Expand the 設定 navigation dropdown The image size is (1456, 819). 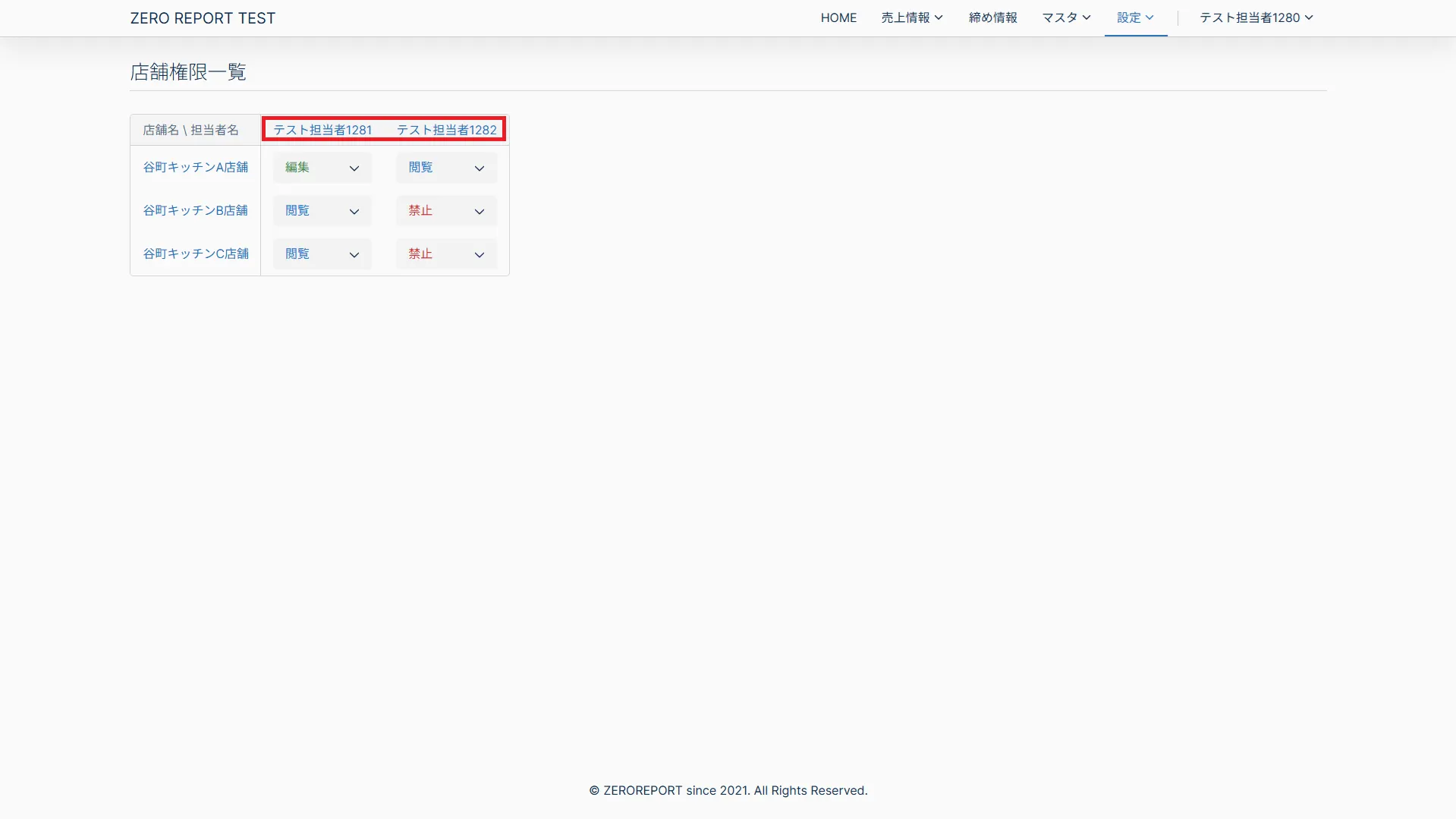pyautogui.click(x=1135, y=17)
